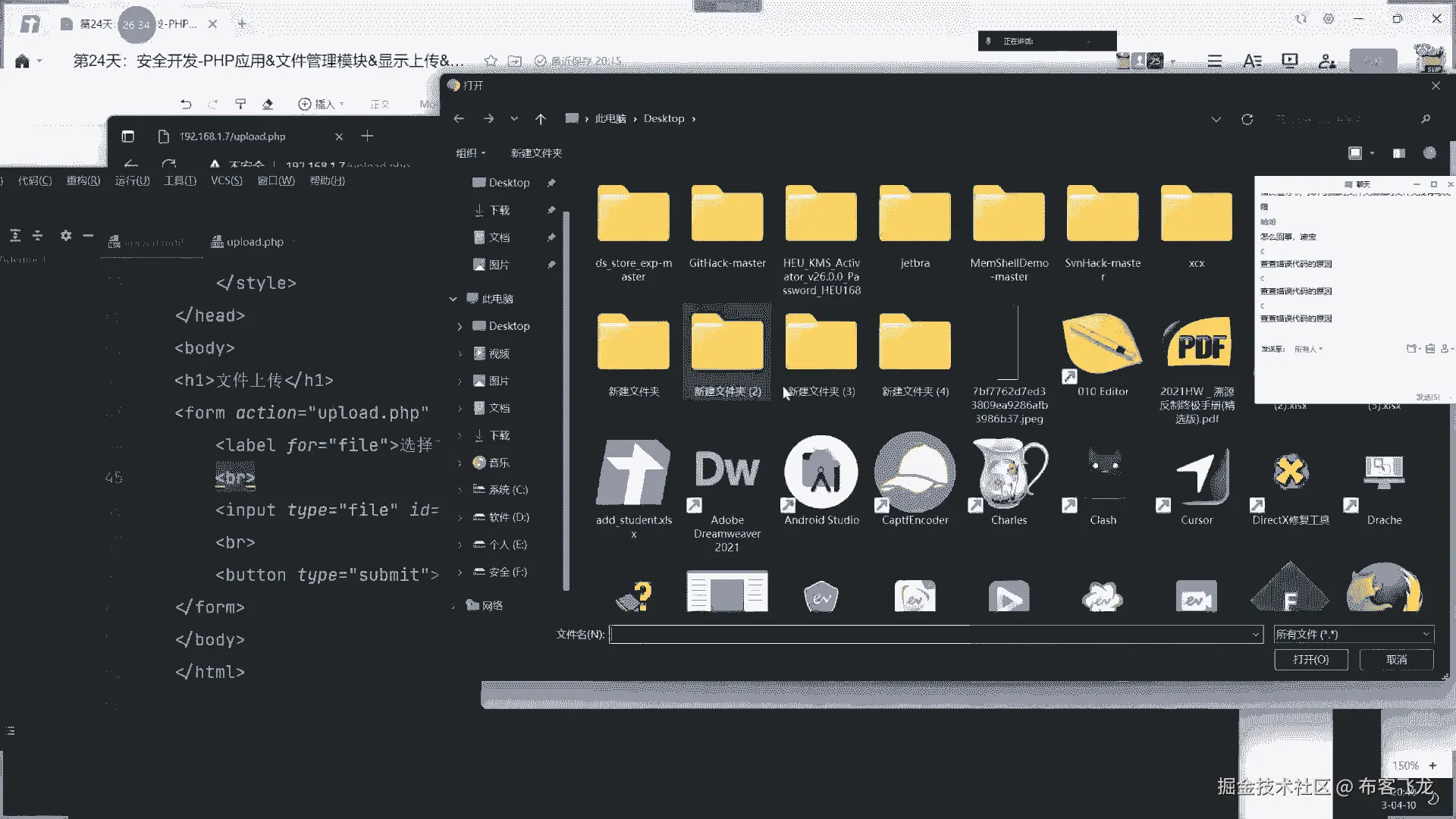Image resolution: width=1456 pixels, height=819 pixels.
Task: Open the 组织 dropdown menu
Action: click(470, 153)
